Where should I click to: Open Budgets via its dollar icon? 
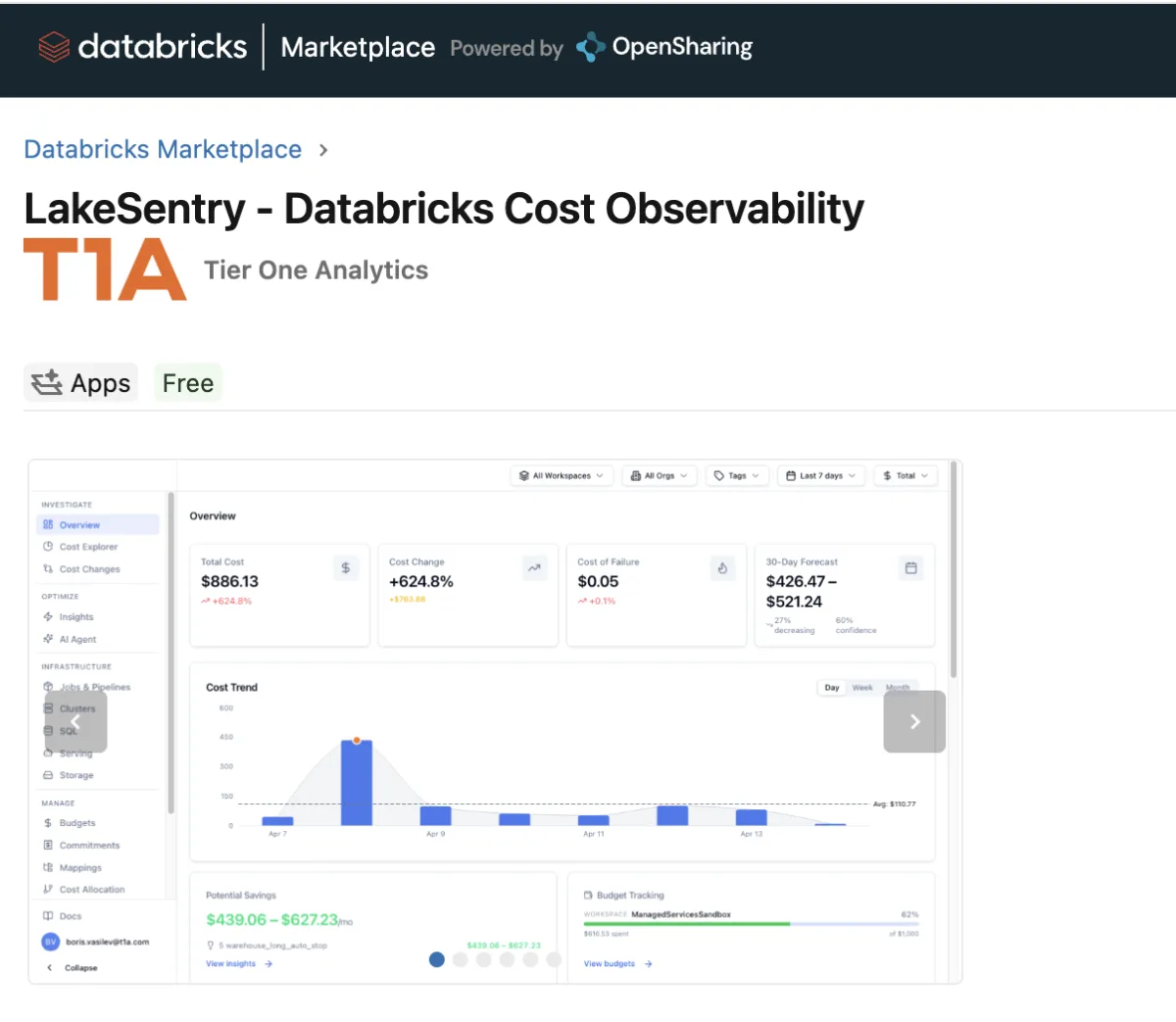coord(48,823)
